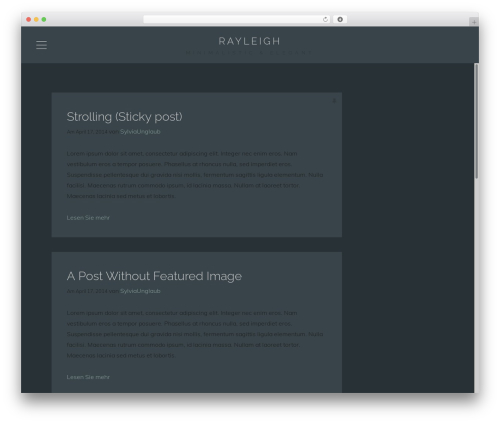Click Lesen Sie mehr in the Strolling post
This screenshot has height=423, width=500.
[x=88, y=218]
